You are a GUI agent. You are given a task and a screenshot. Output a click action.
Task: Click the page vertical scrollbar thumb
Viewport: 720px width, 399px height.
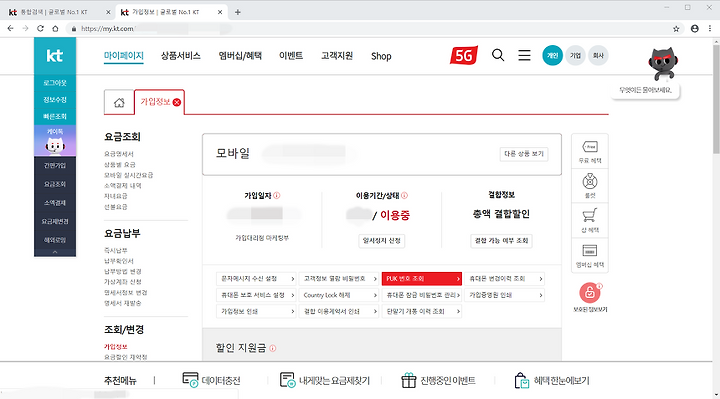coord(716,99)
